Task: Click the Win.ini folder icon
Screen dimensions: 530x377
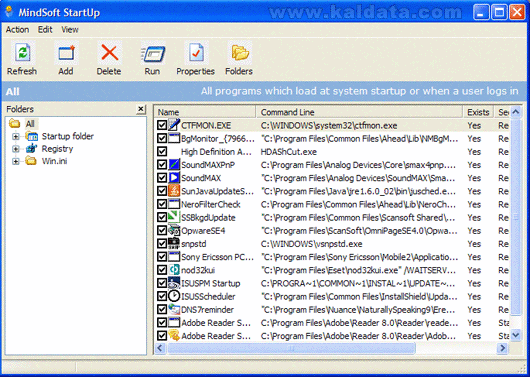Action: pos(31,161)
